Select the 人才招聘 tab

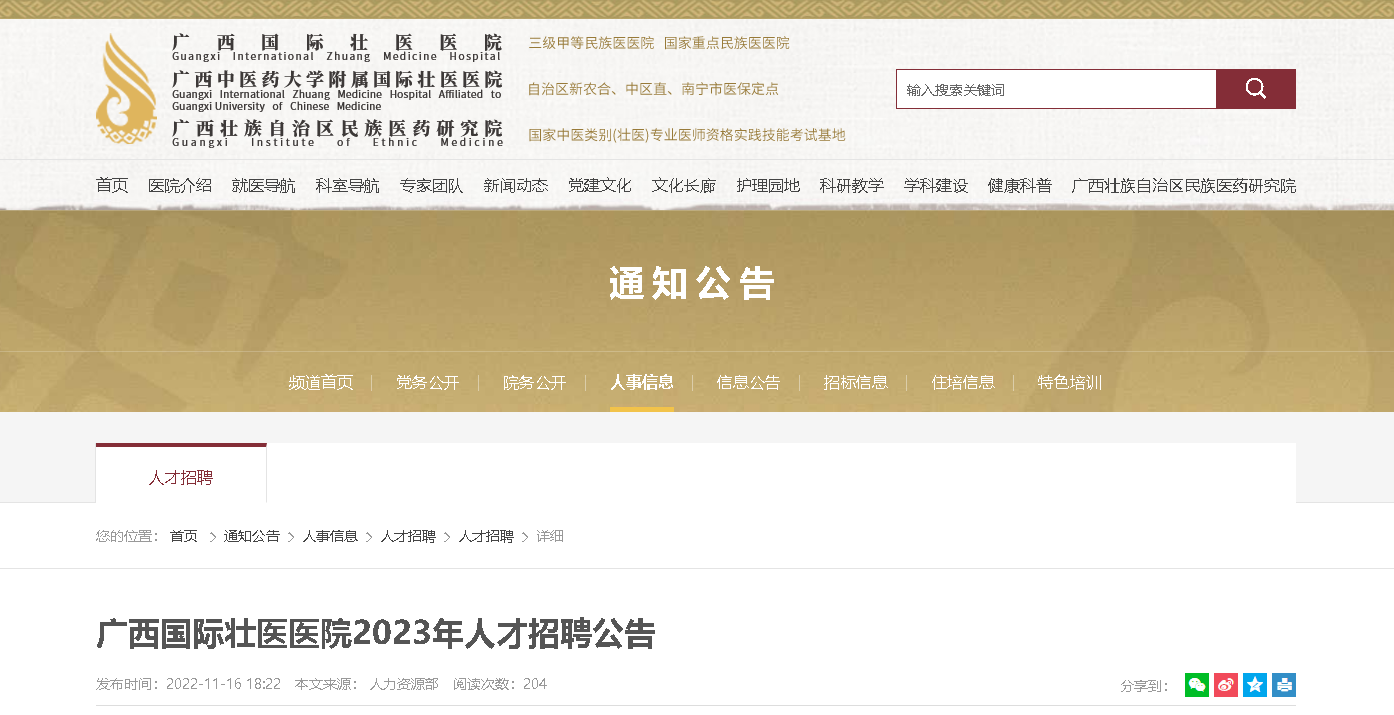pyautogui.click(x=181, y=477)
